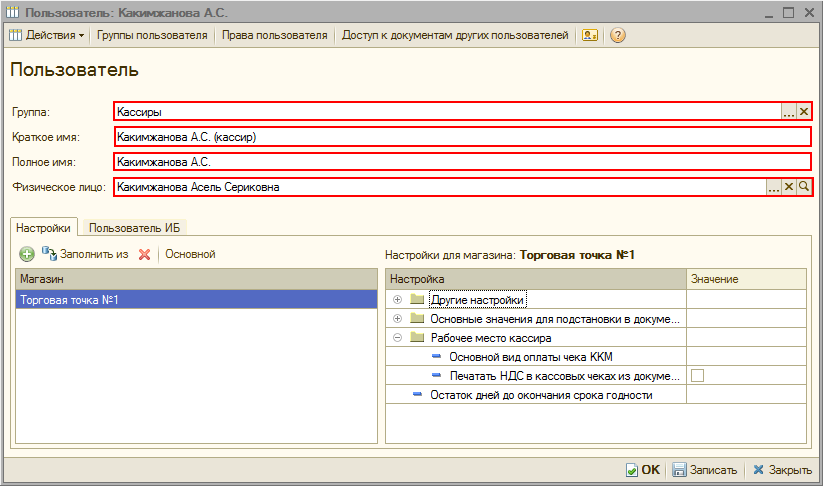Open the help question mark icon
The height and width of the screenshot is (487, 824).
tap(617, 35)
